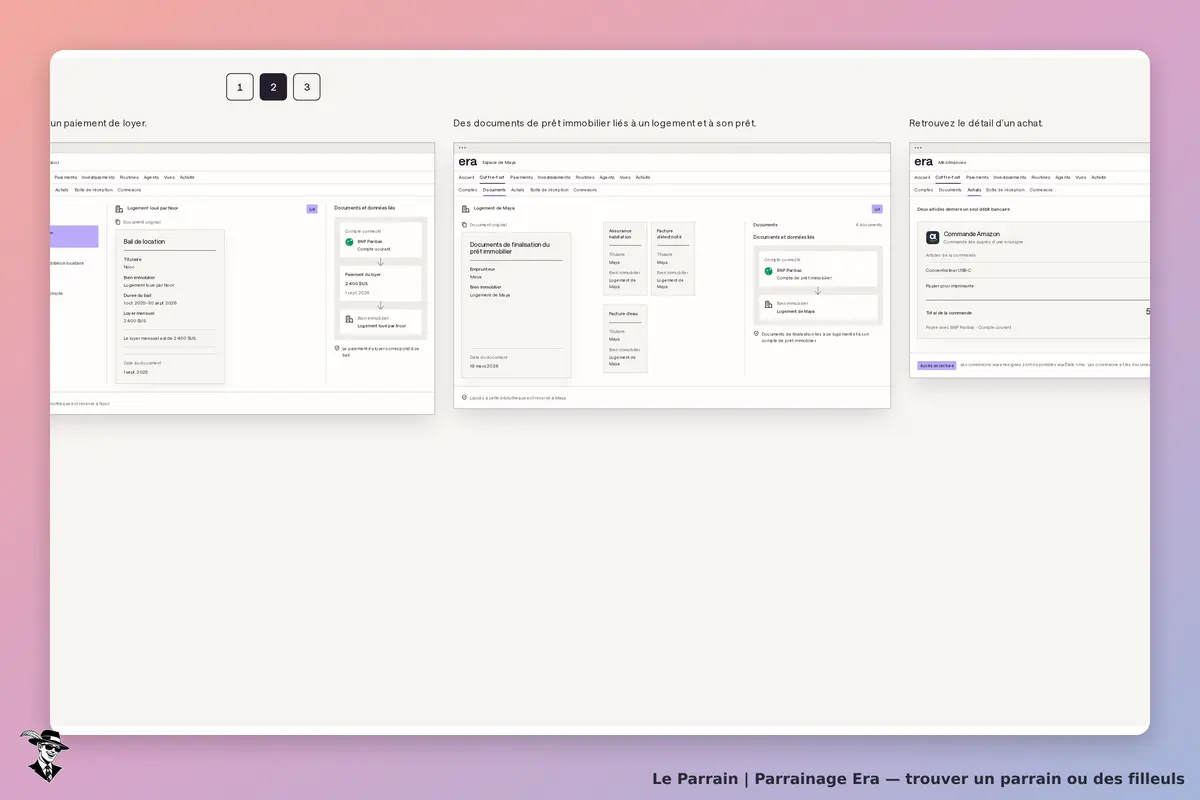Click the Papier pour imprimante order line
1200x800 pixels.
pos(1037,286)
